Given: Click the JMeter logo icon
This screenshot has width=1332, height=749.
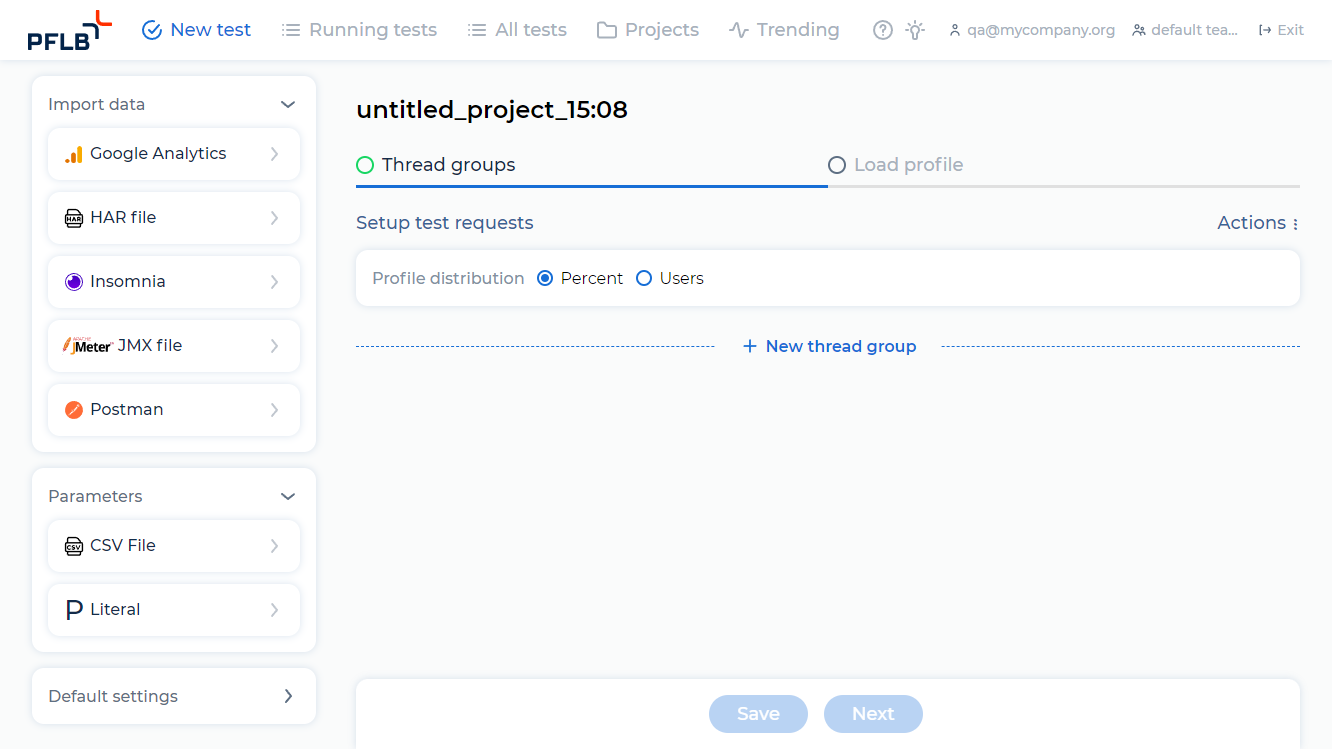Looking at the screenshot, I should coord(88,346).
